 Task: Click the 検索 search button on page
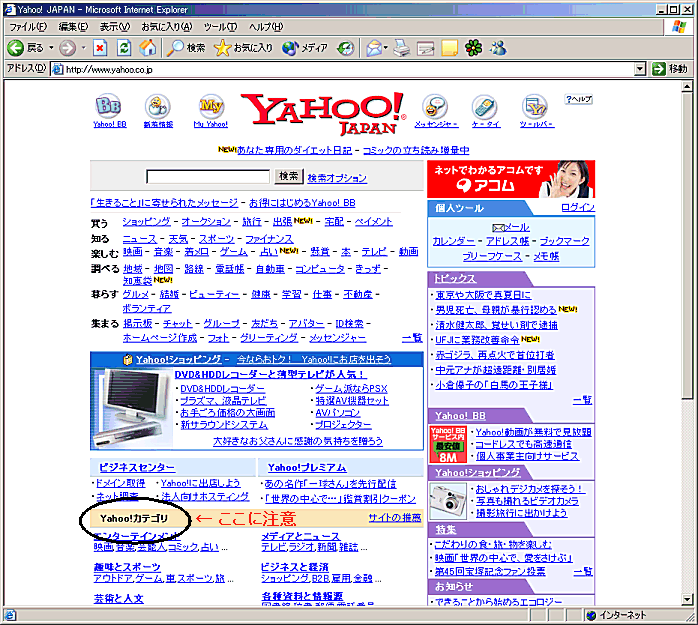[288, 176]
